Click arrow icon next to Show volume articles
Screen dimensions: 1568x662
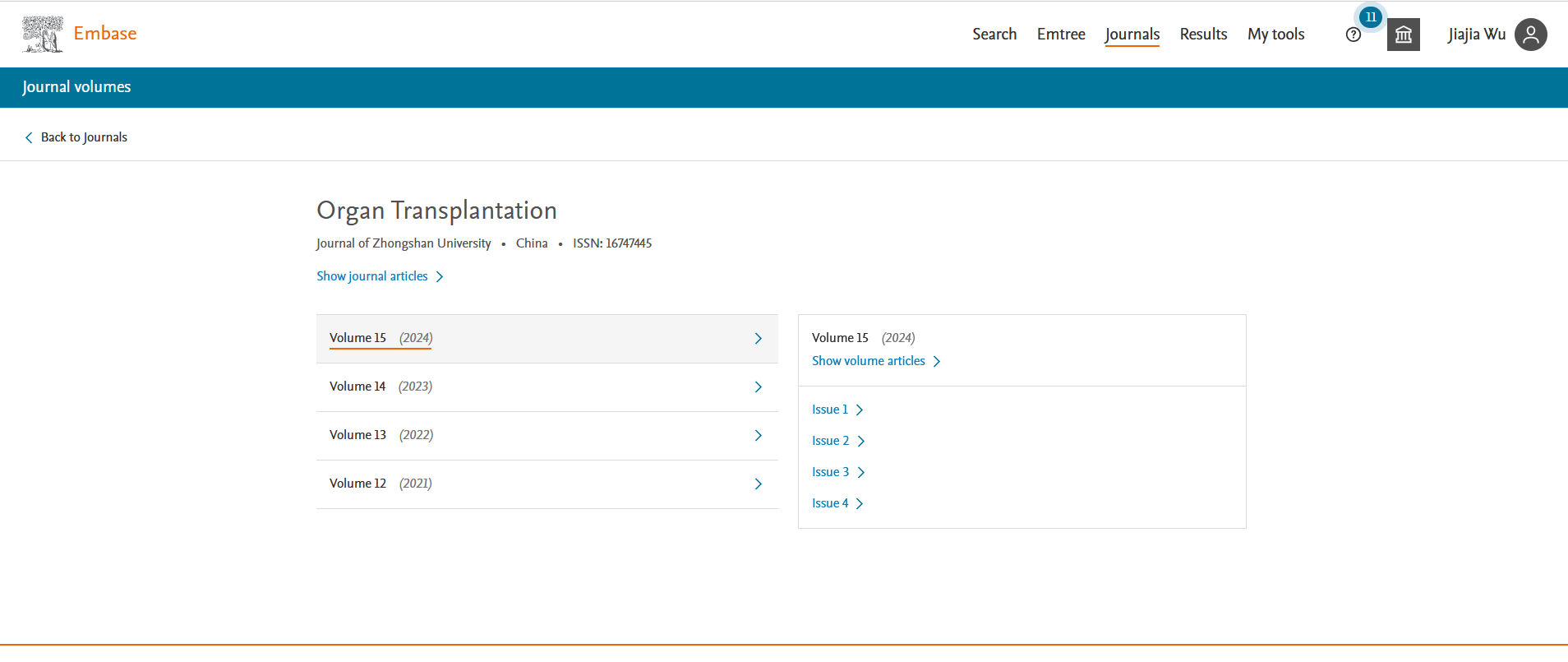coord(937,361)
